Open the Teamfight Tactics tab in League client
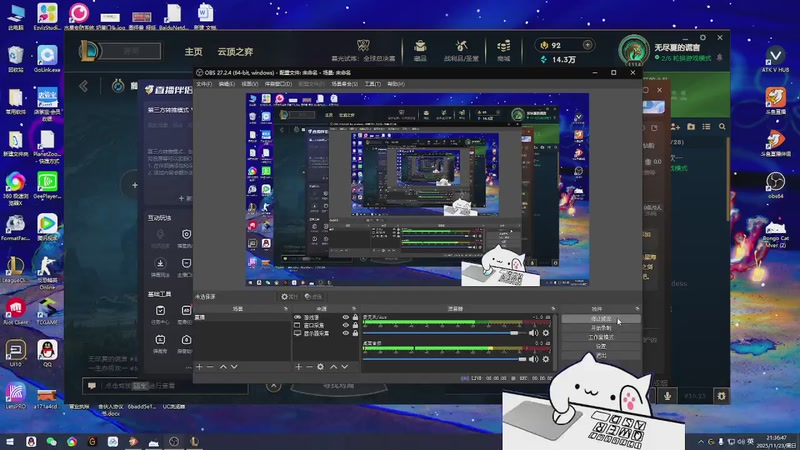This screenshot has width=800, height=450. point(235,52)
